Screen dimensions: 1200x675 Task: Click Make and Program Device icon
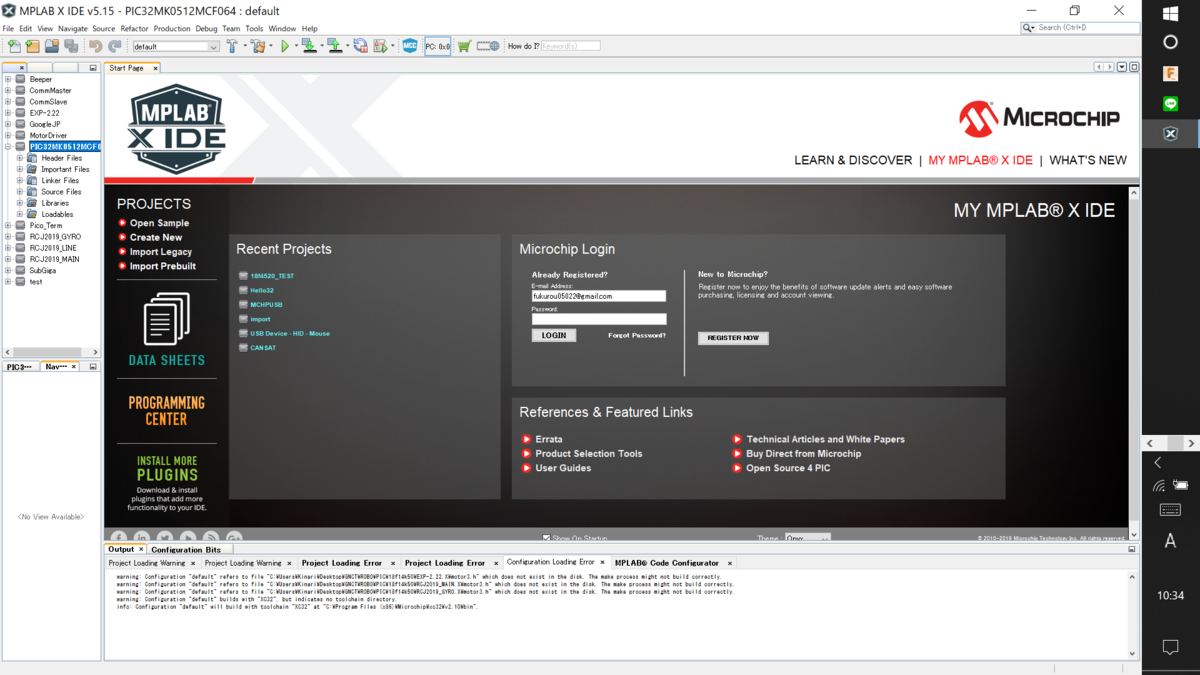pyautogui.click(x=309, y=46)
